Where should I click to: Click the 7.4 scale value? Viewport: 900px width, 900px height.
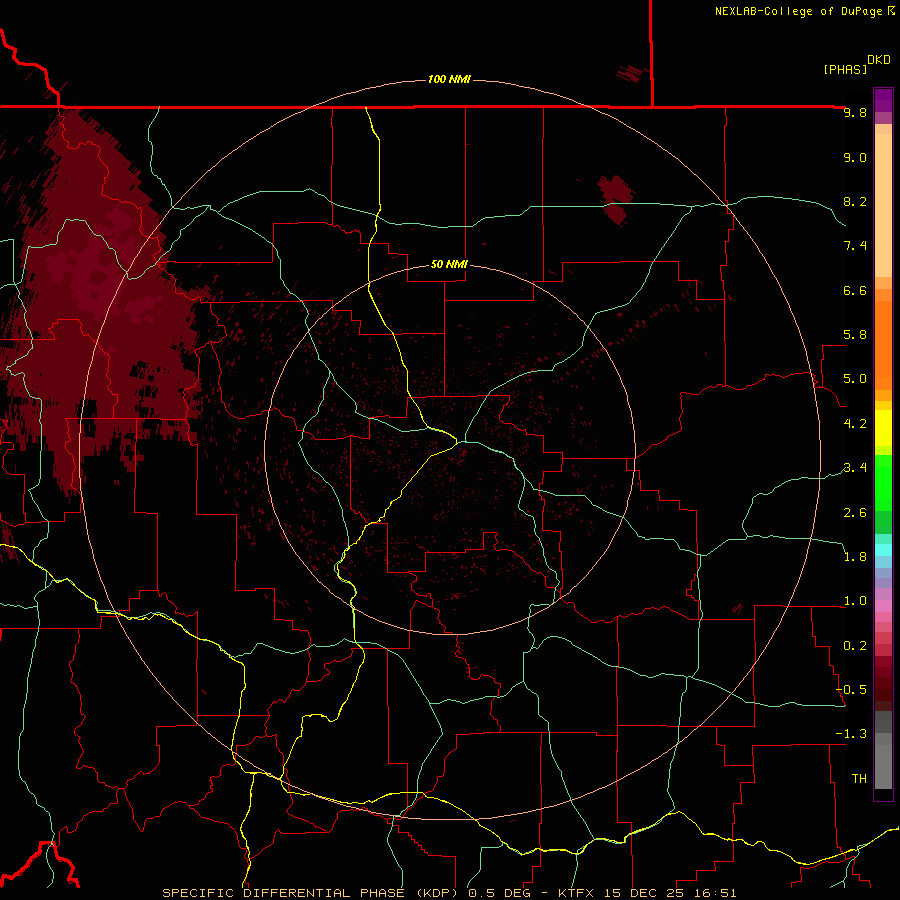point(855,246)
